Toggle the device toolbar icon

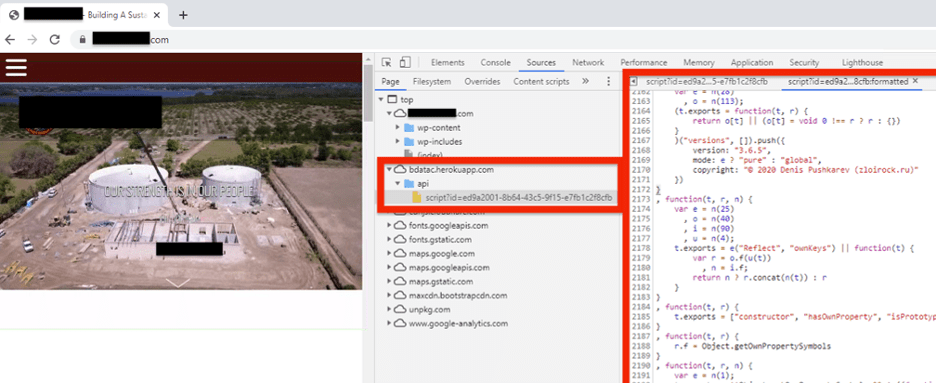coord(405,63)
